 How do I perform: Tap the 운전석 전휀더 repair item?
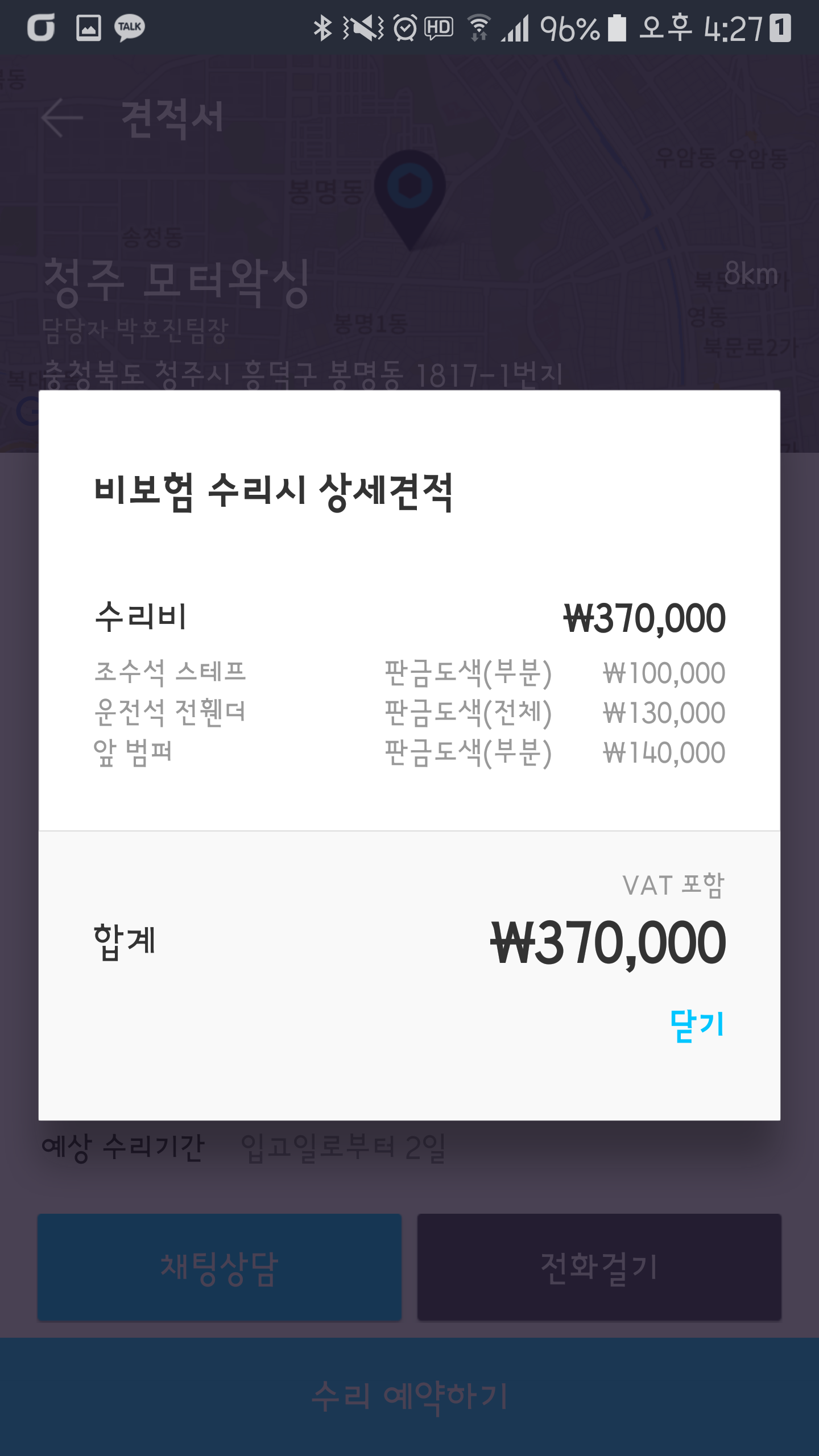[x=170, y=712]
